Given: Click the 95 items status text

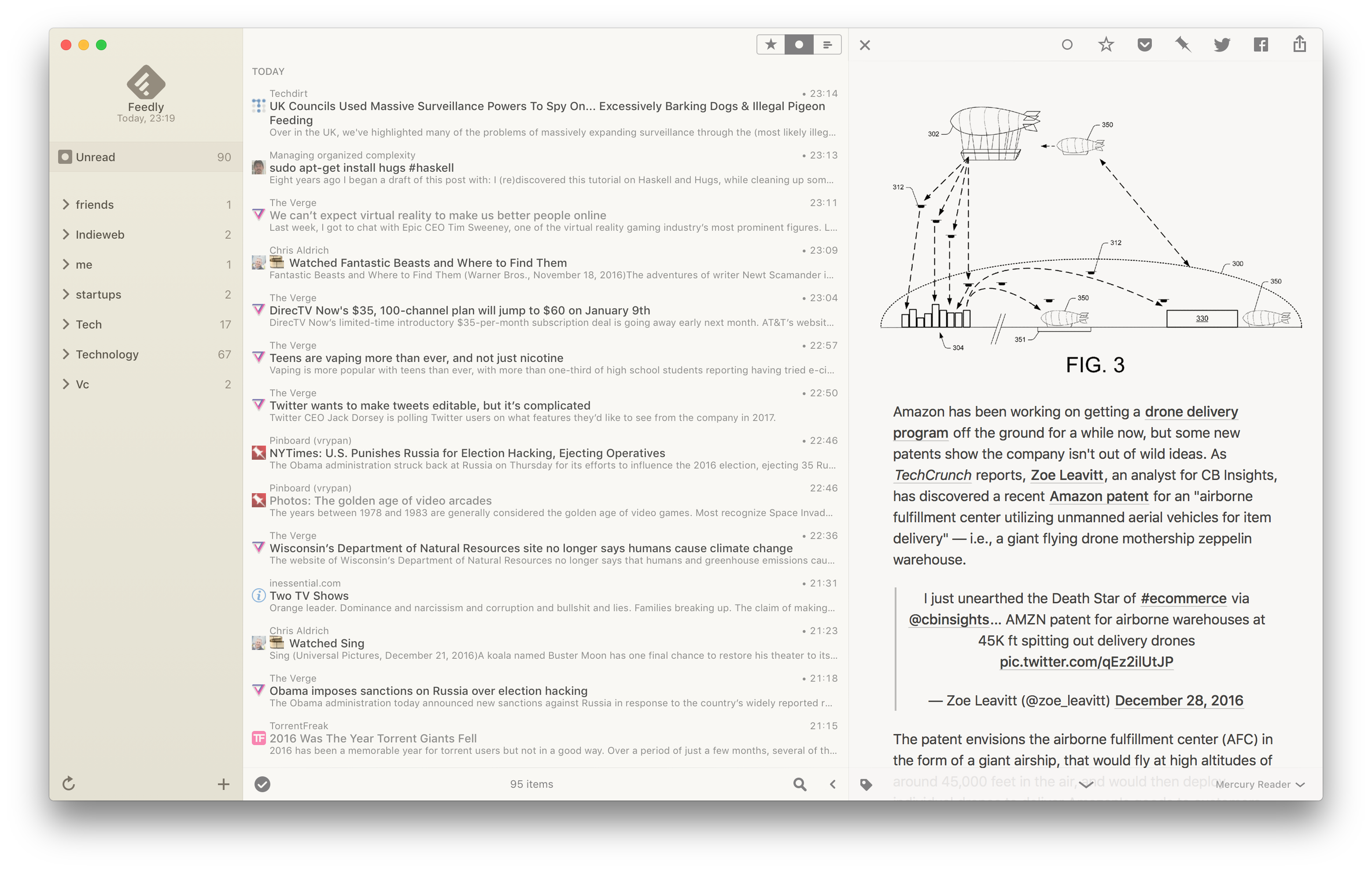Looking at the screenshot, I should (x=531, y=784).
